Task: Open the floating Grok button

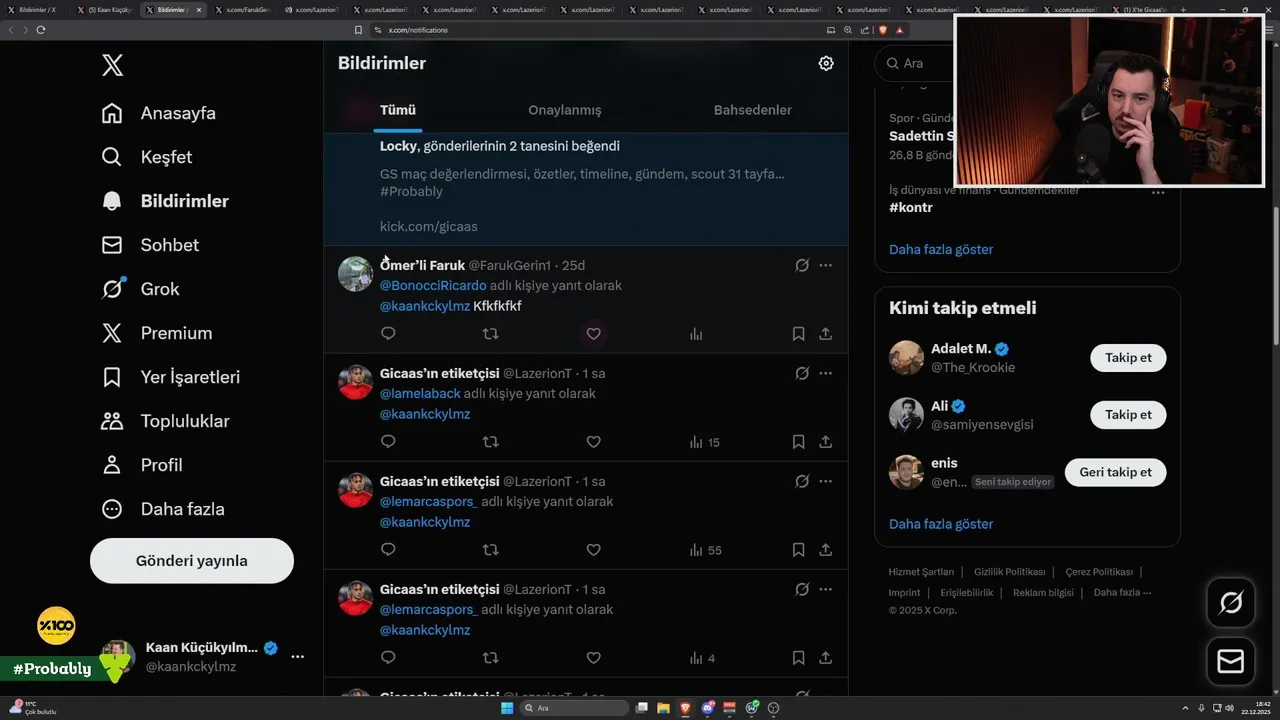Action: pyautogui.click(x=1231, y=603)
